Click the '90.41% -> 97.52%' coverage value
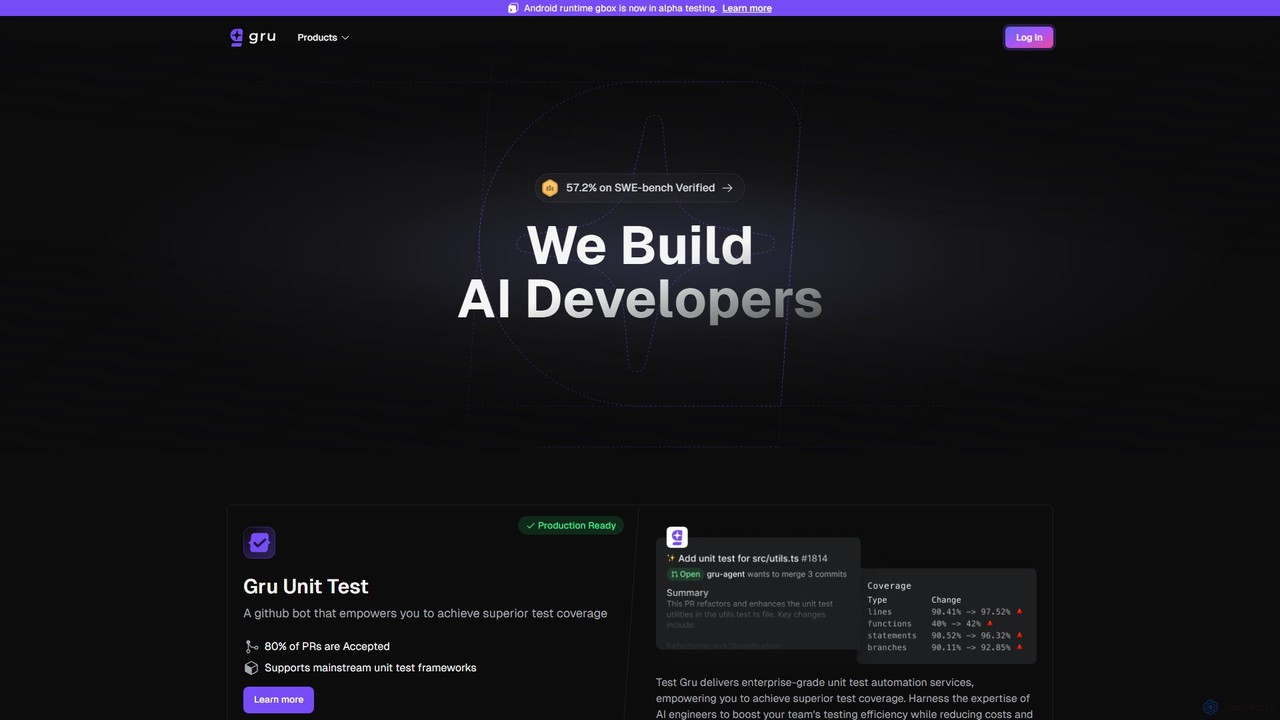The image size is (1280, 720). pos(971,612)
